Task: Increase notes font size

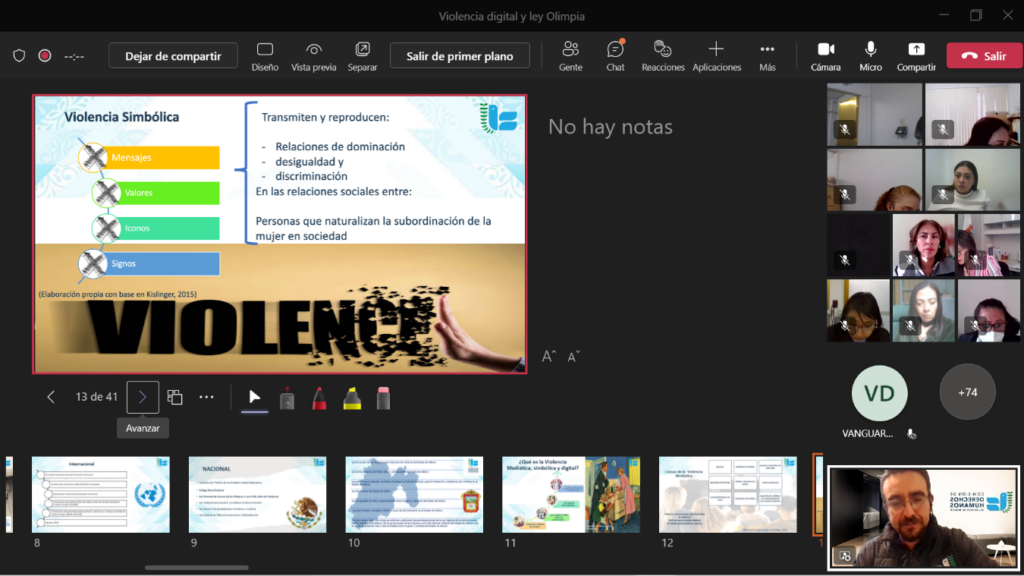Action: [x=549, y=357]
